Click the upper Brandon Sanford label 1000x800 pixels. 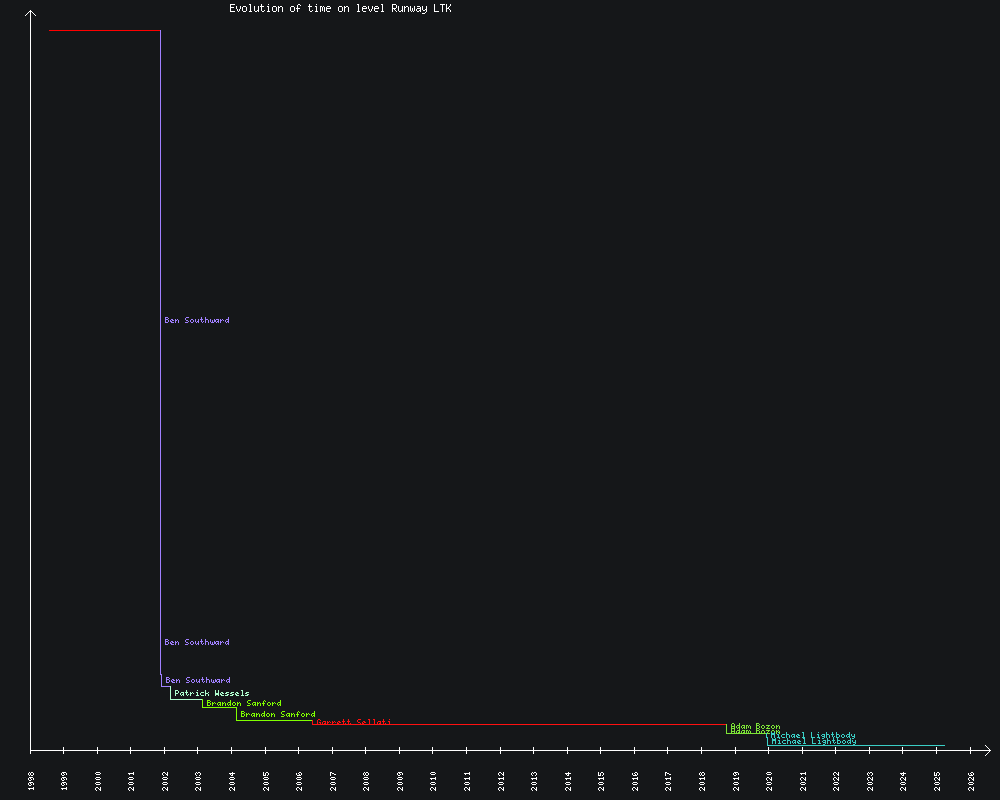[244, 704]
